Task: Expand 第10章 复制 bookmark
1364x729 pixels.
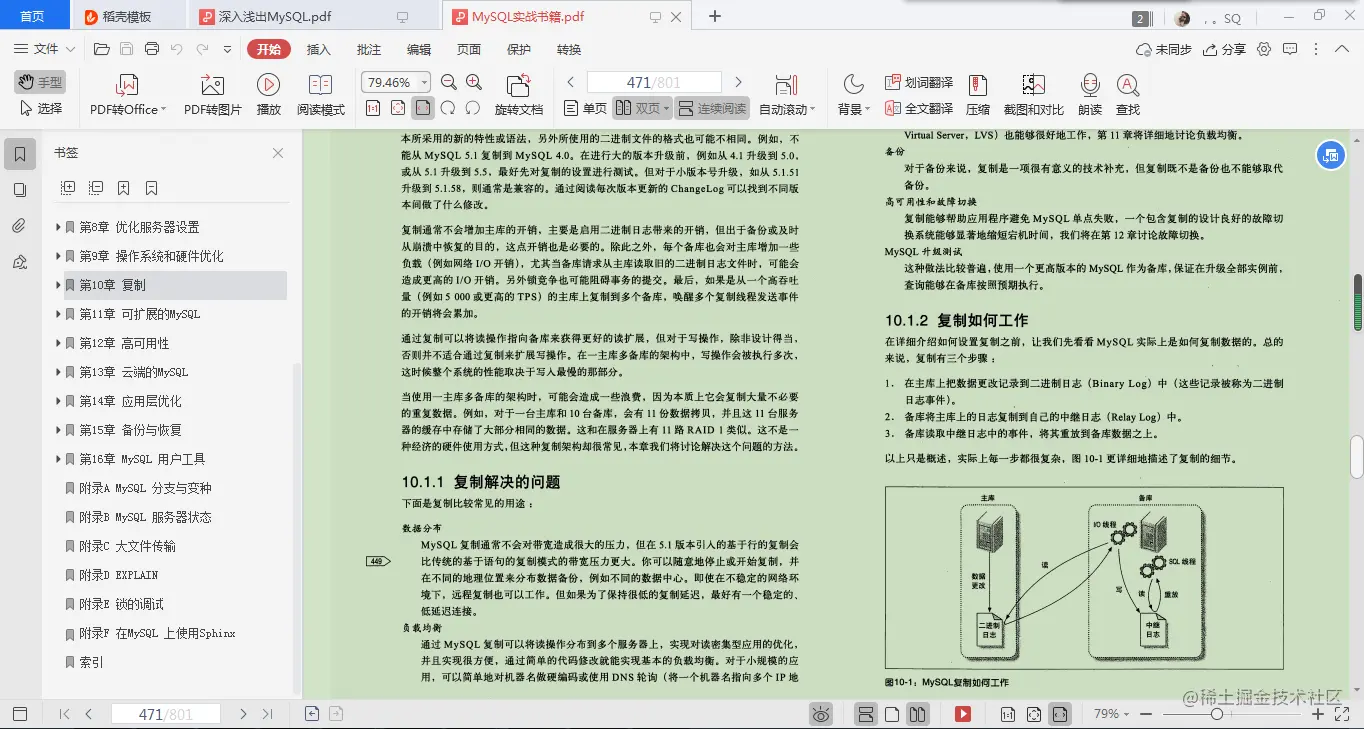Action: click(58, 285)
